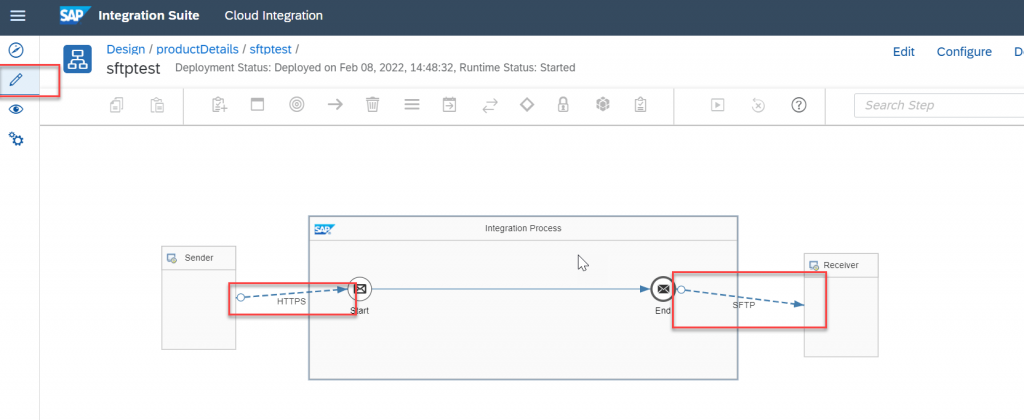Open the Participants palette icon

click(219, 105)
